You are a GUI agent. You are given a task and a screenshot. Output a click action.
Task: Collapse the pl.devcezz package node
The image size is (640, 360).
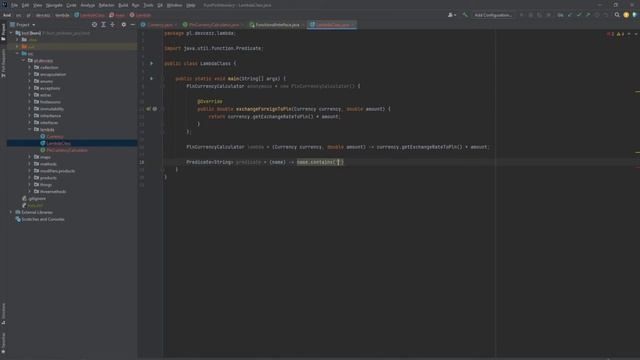point(23,60)
